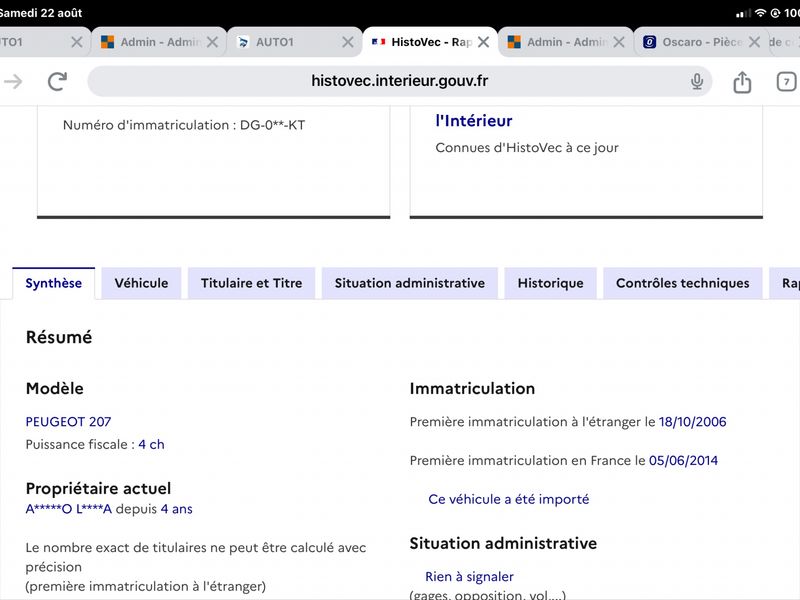Click the date 05/06/2014

point(683,461)
